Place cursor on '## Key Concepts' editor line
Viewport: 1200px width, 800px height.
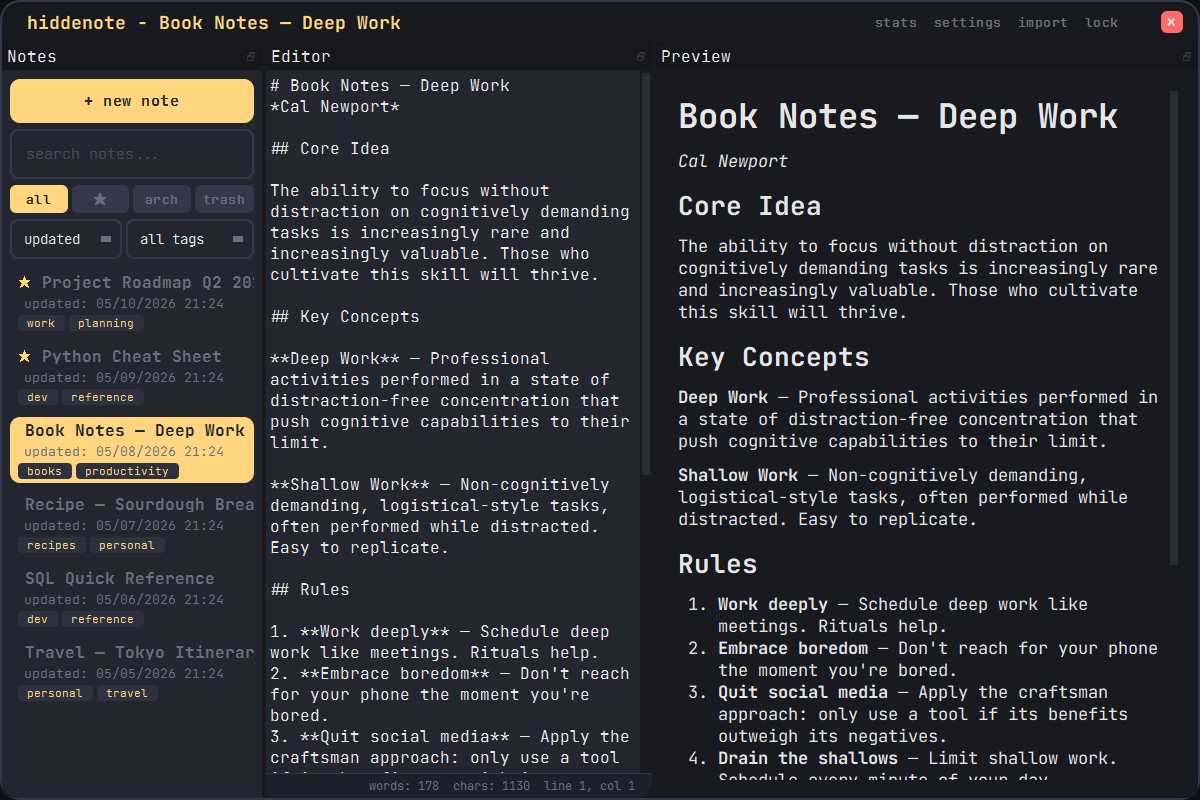click(x=345, y=317)
